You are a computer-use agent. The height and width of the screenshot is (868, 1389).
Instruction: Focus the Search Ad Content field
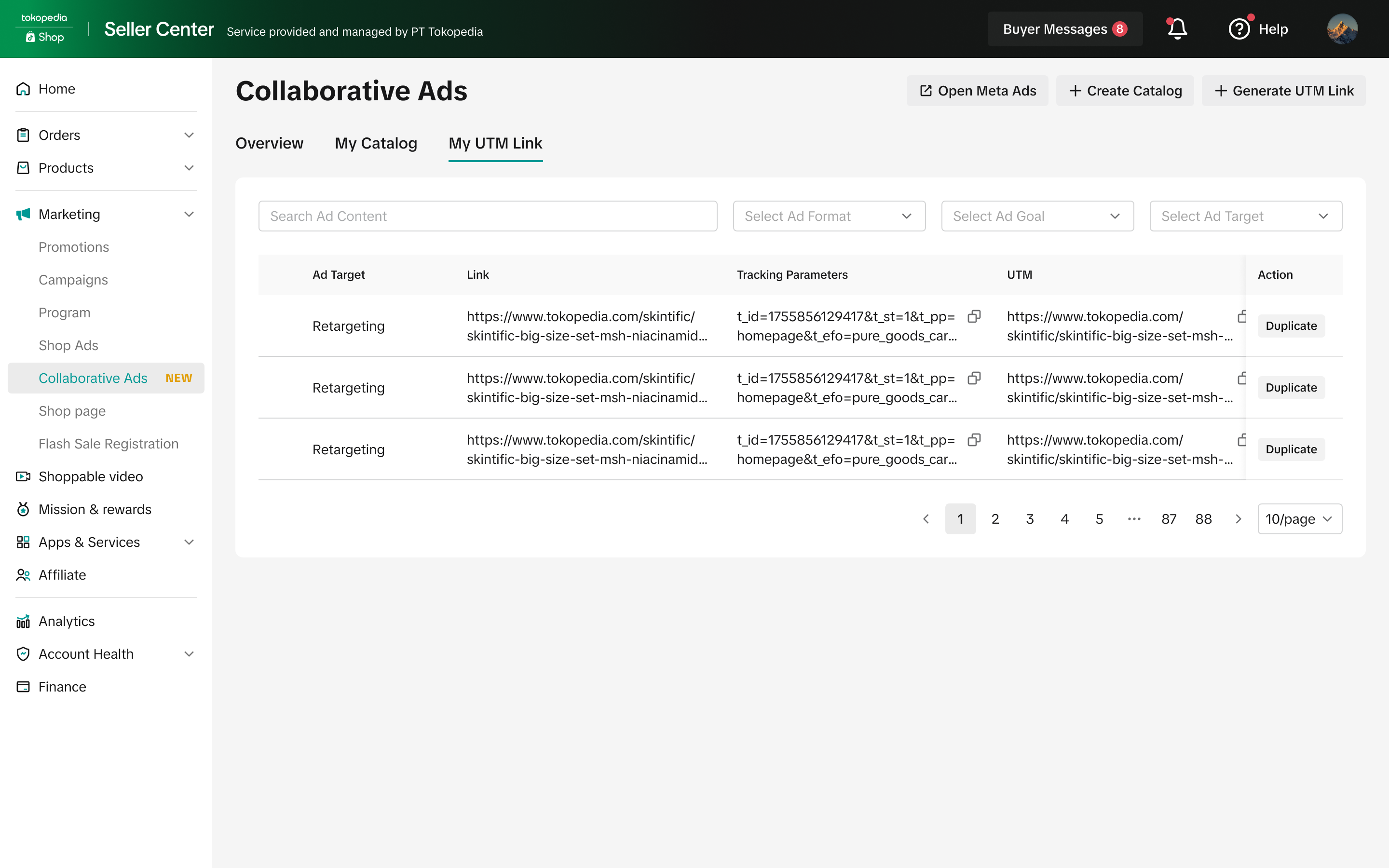pyautogui.click(x=487, y=216)
